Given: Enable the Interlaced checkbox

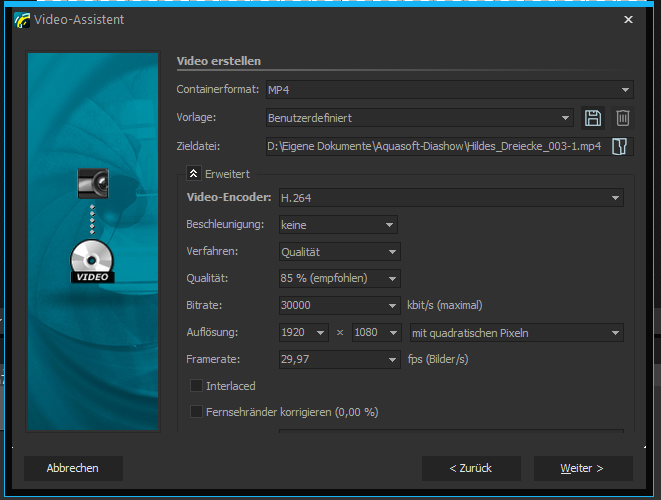Looking at the screenshot, I should [196, 385].
